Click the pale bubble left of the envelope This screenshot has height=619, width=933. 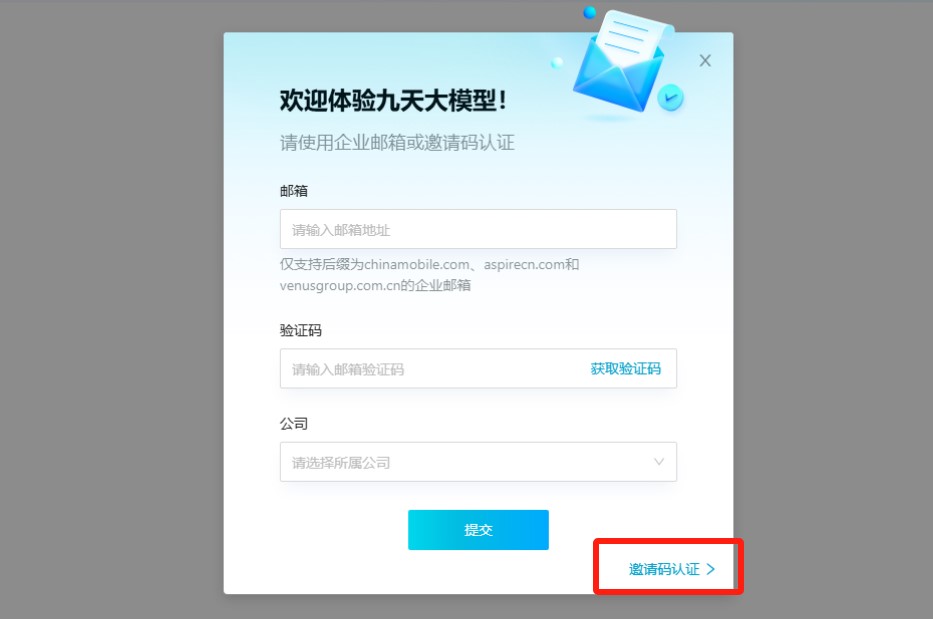(557, 62)
